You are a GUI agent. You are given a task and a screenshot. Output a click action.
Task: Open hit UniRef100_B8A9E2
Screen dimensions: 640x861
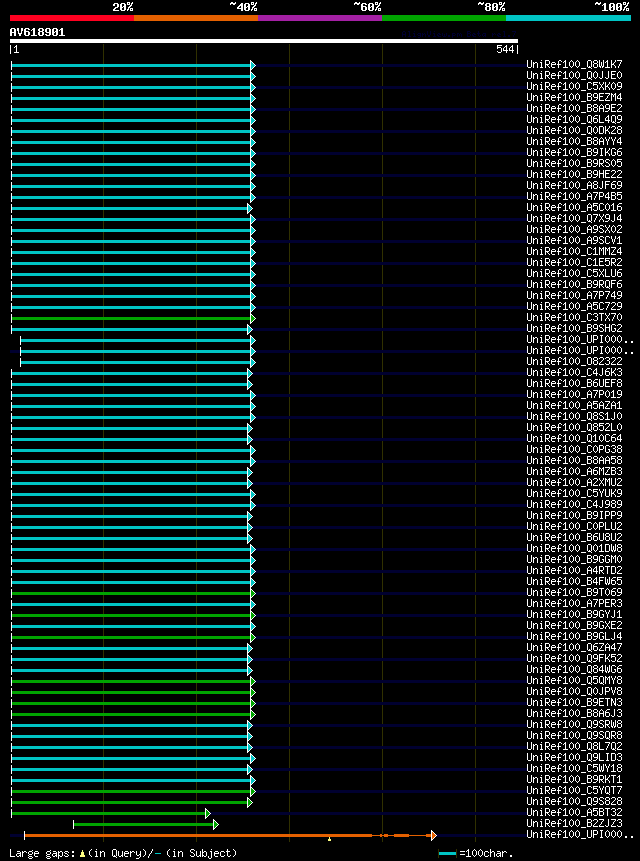[x=574, y=108]
